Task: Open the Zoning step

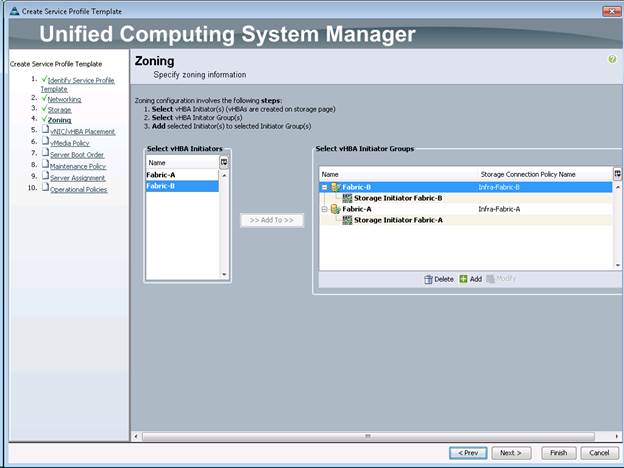Action: 60,120
